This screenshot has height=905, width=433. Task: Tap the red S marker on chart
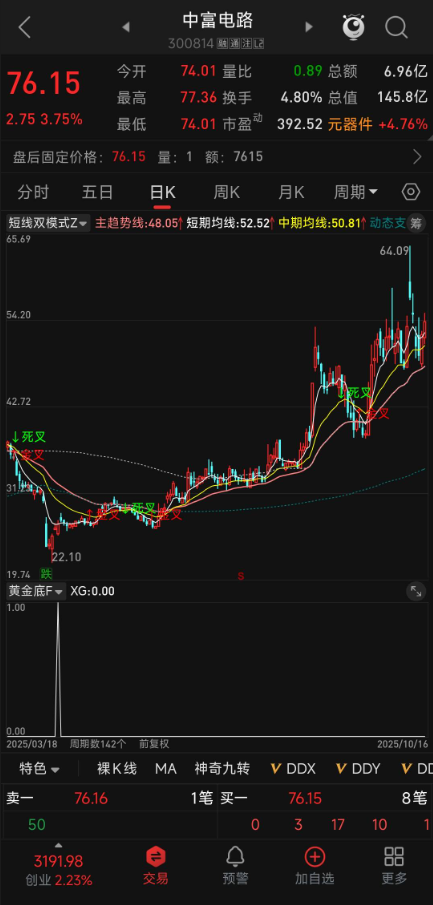tap(241, 575)
